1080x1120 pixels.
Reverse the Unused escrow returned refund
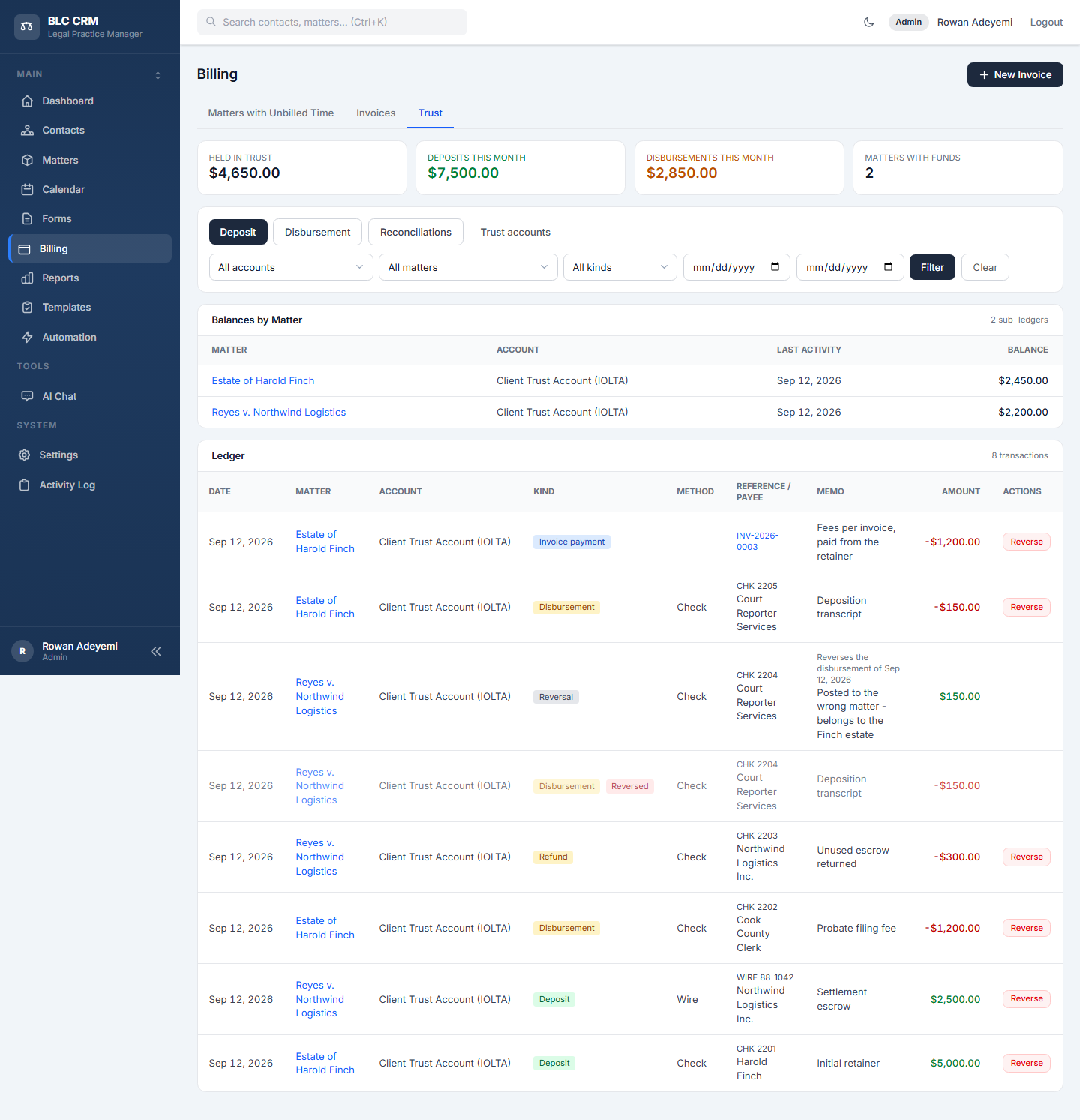click(x=1027, y=857)
